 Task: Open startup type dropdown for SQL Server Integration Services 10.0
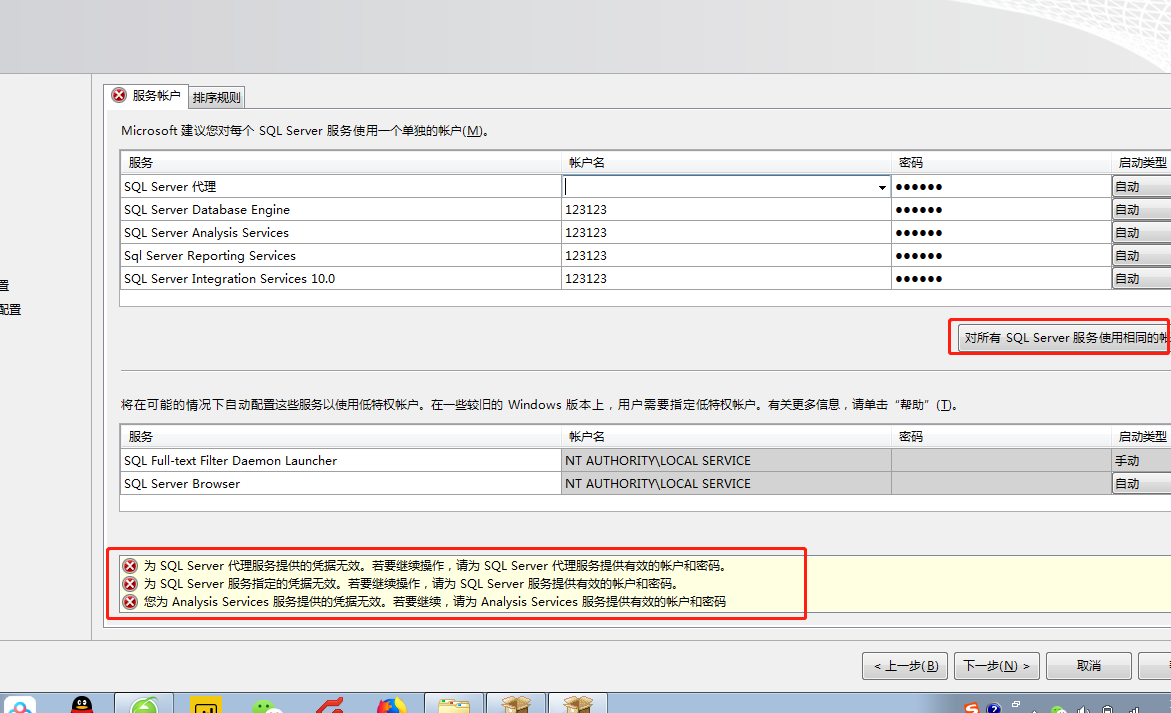click(1141, 279)
